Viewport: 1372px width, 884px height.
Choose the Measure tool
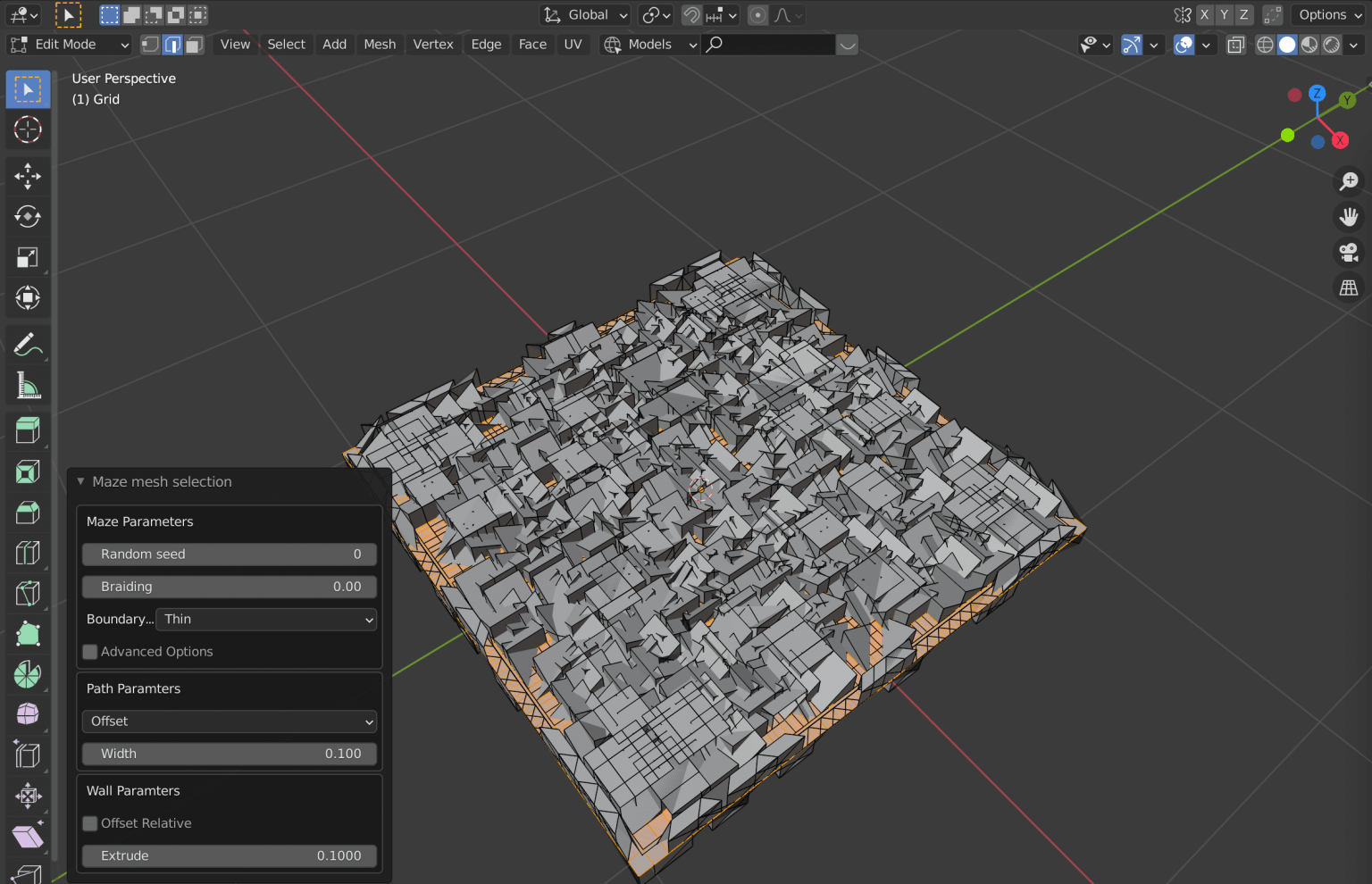pos(28,386)
